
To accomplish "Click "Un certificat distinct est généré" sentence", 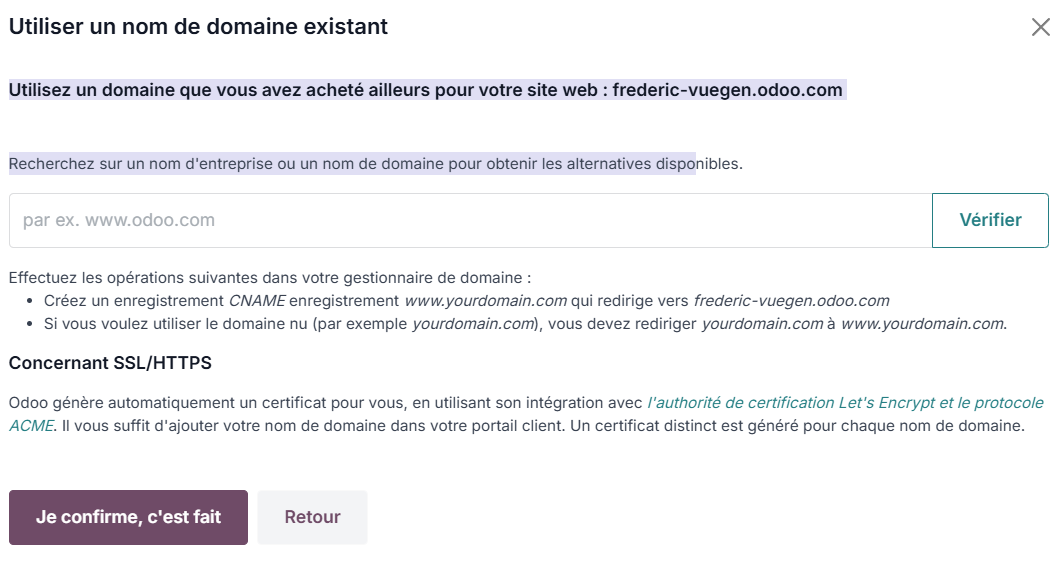I will [700, 426].
